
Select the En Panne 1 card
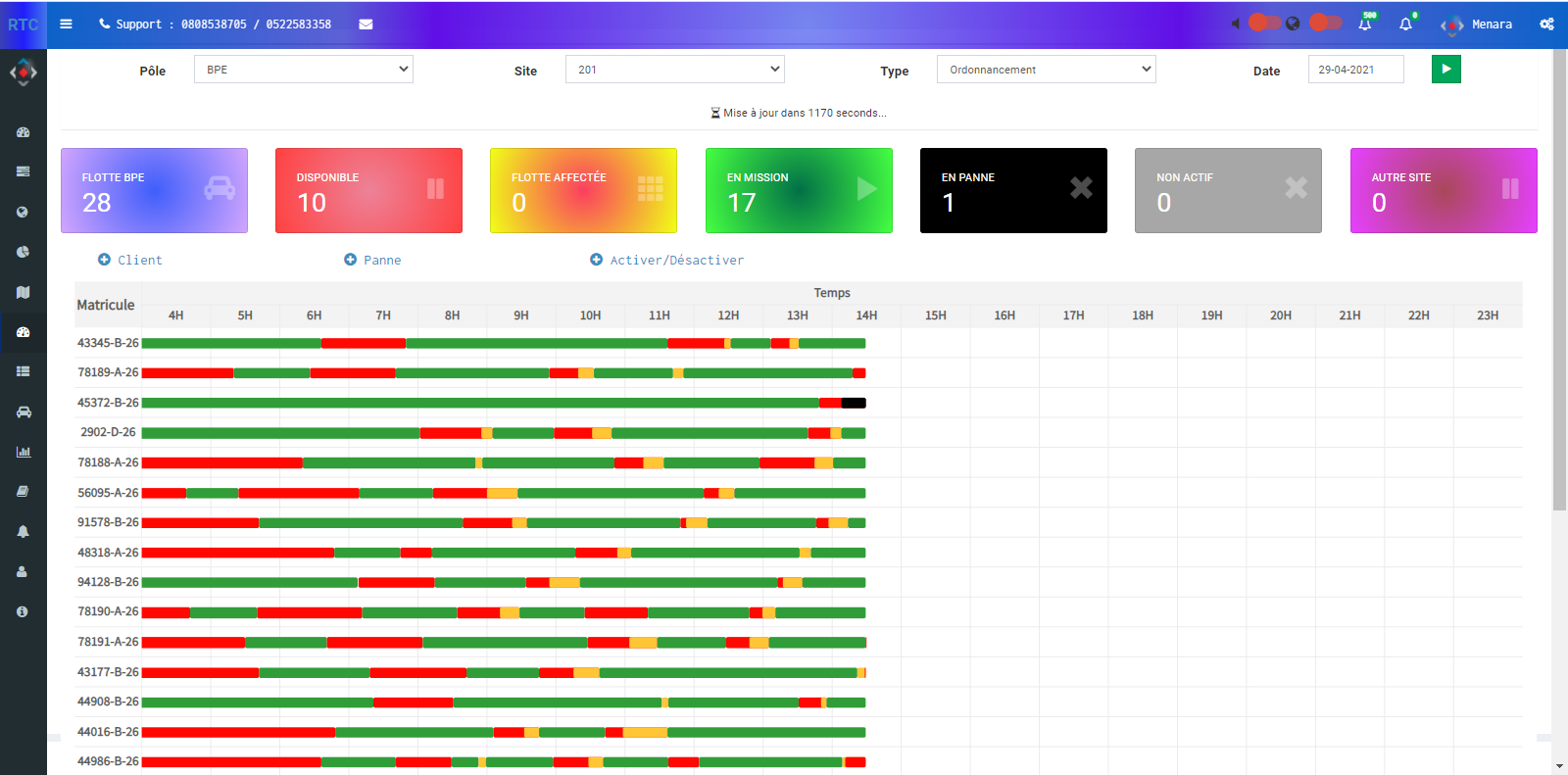(1013, 190)
